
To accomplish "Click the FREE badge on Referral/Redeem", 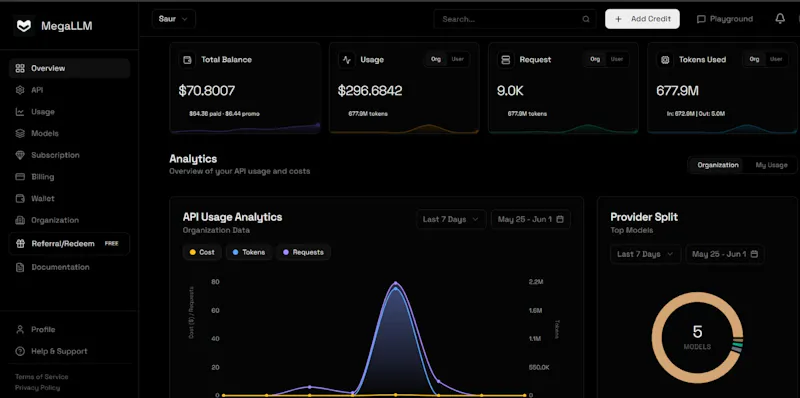I will point(112,244).
